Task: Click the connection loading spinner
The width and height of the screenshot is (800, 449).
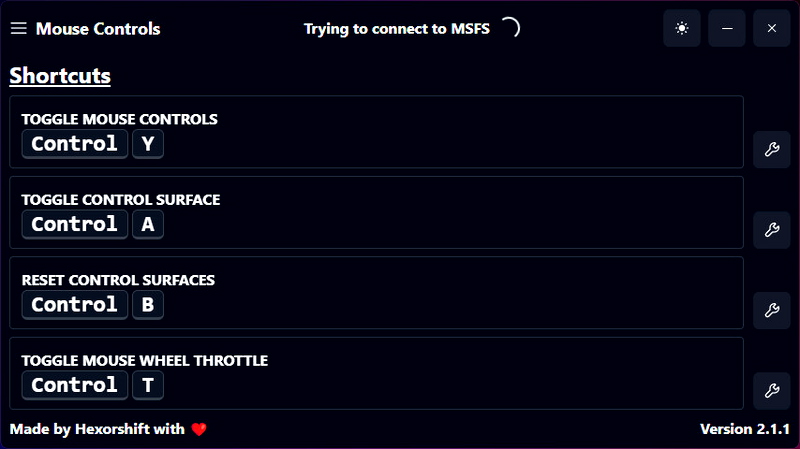Action: click(510, 28)
